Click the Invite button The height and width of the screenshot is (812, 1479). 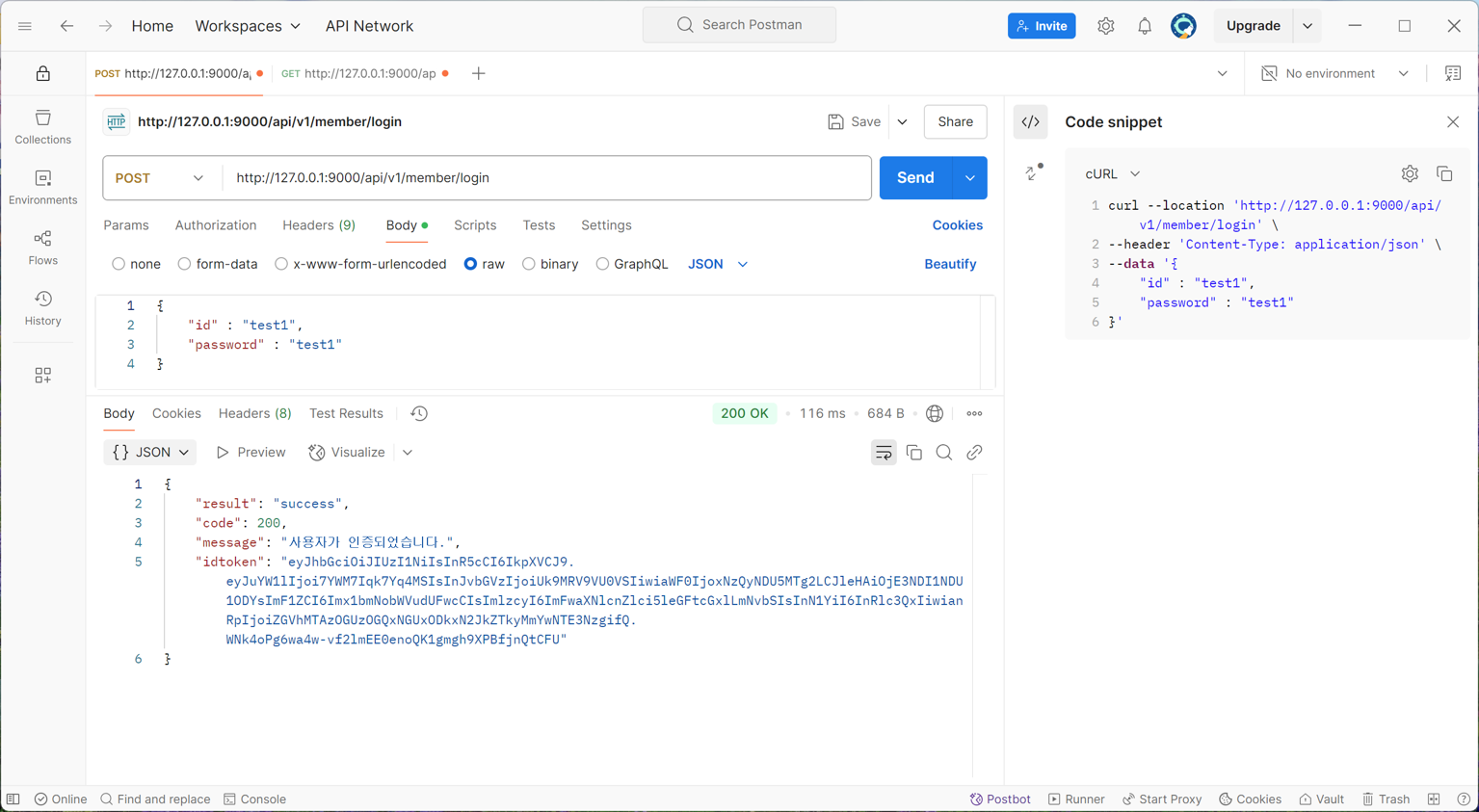pos(1042,26)
